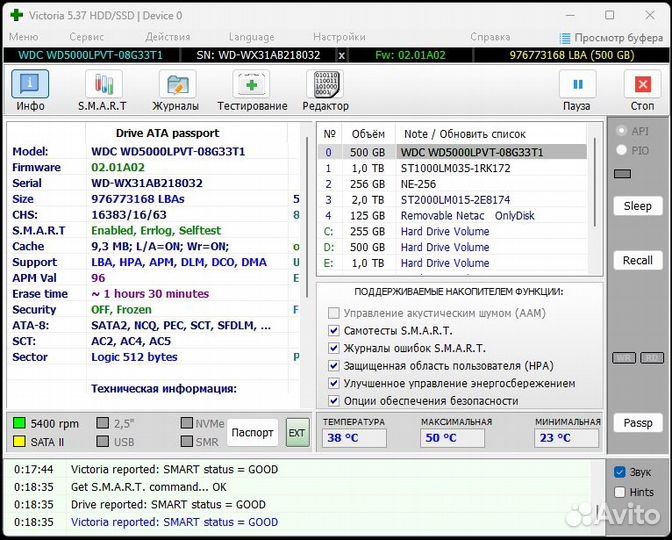672x540 pixels.
Task: Open the Language menu
Action: tap(251, 37)
